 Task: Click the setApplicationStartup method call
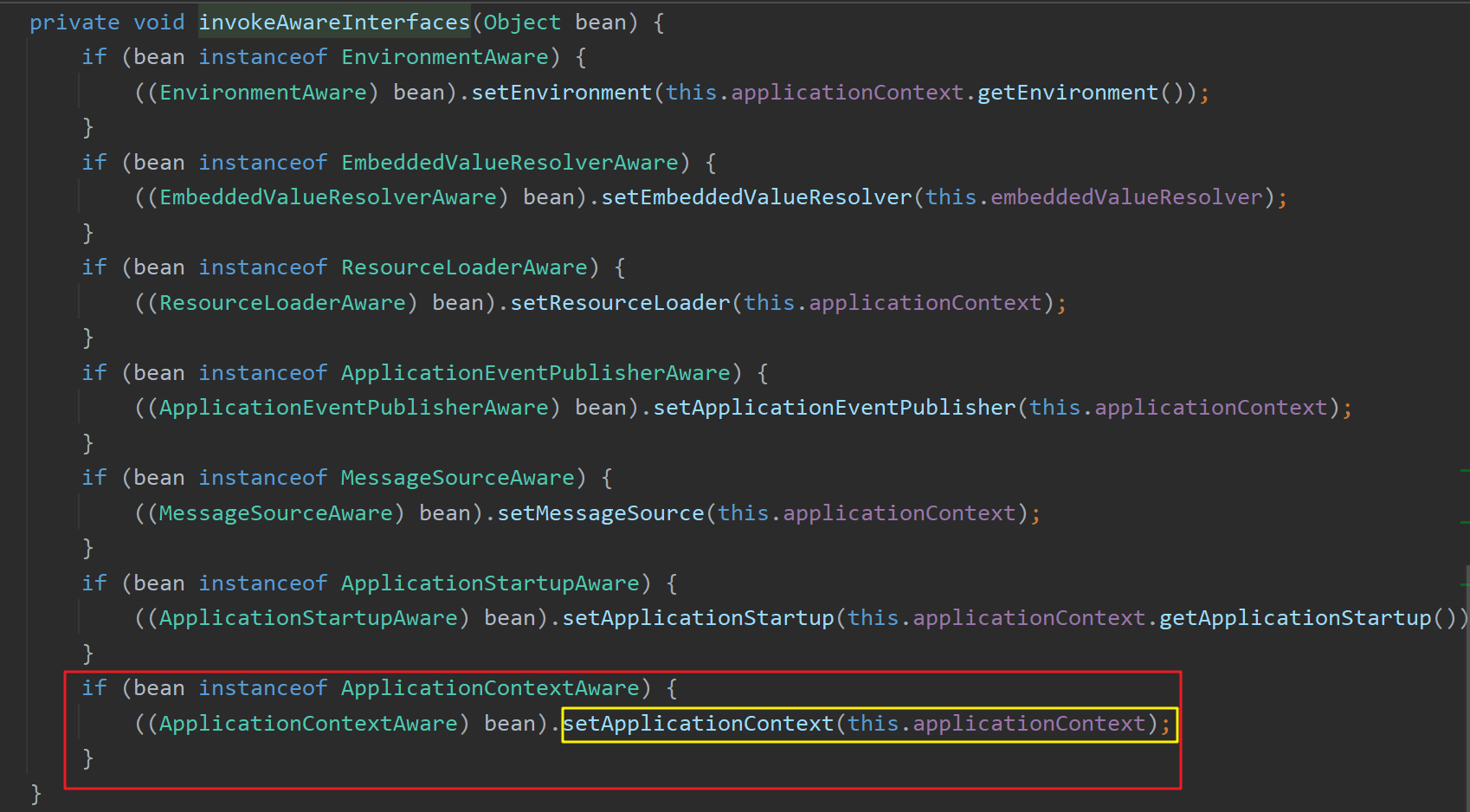coord(698,618)
